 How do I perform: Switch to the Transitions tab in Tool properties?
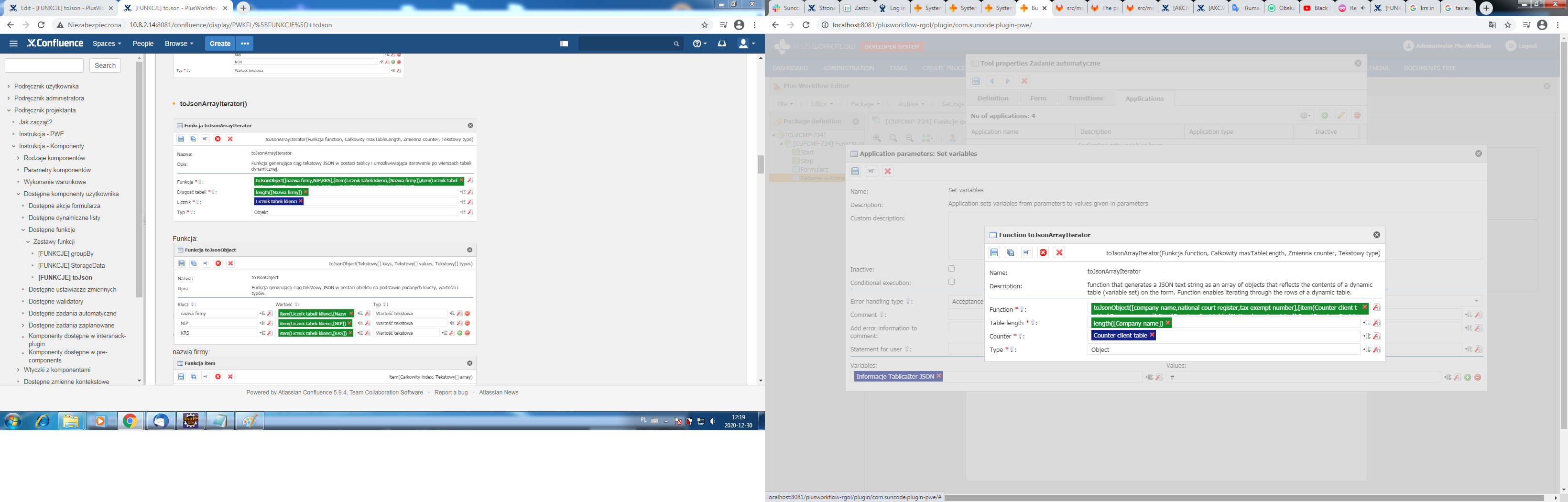(x=1085, y=98)
